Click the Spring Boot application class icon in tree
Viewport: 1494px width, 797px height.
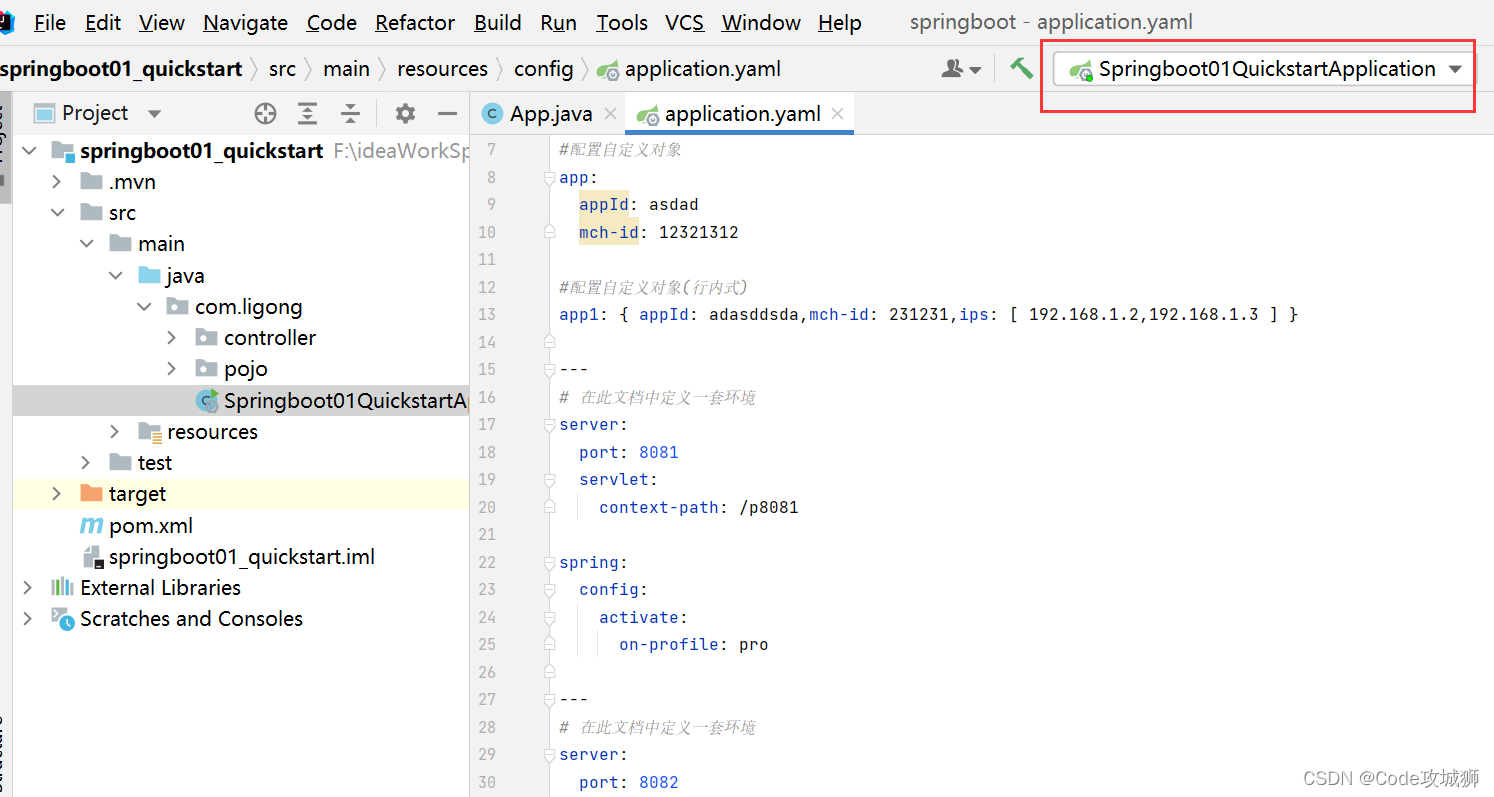tap(207, 400)
